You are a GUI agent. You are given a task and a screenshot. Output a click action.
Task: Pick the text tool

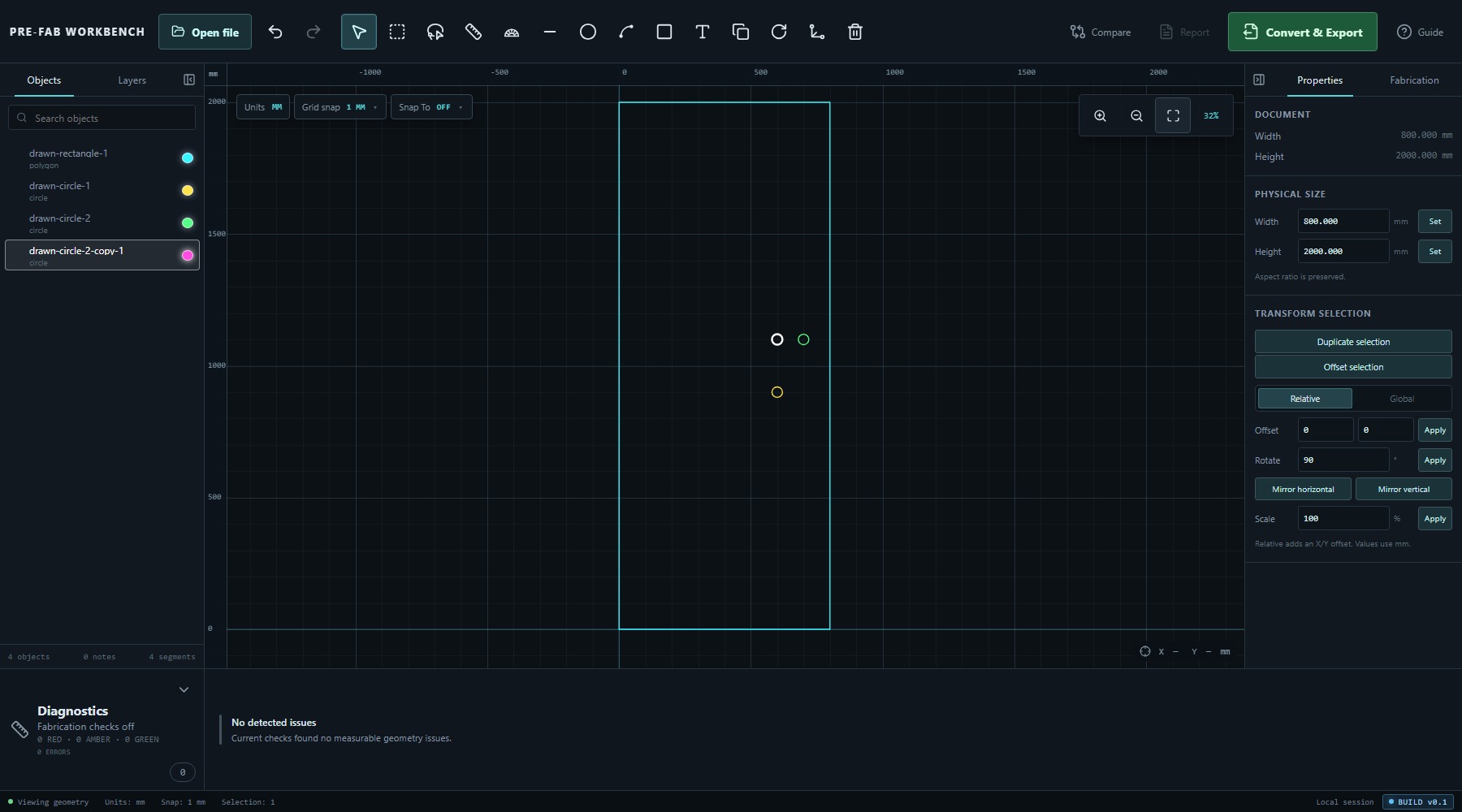702,32
